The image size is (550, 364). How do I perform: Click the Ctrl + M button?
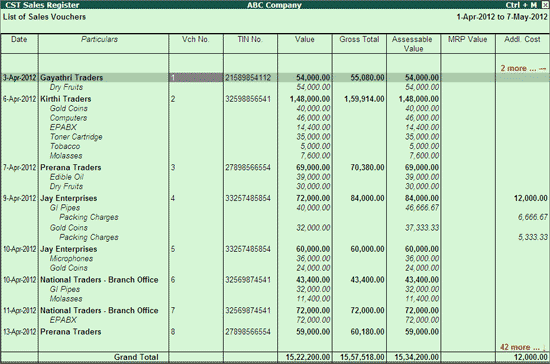click(x=521, y=5)
